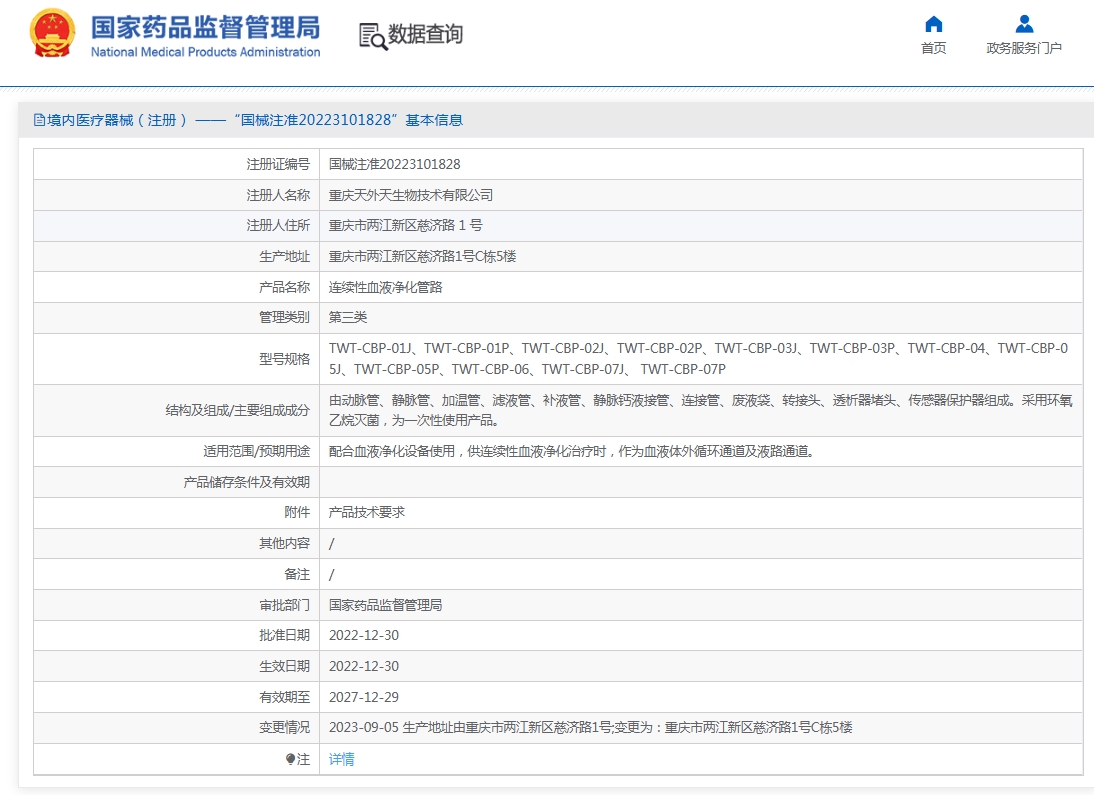The width and height of the screenshot is (1094, 795).
Task: Click 国家药品监督管理局 site title
Action: 205,27
